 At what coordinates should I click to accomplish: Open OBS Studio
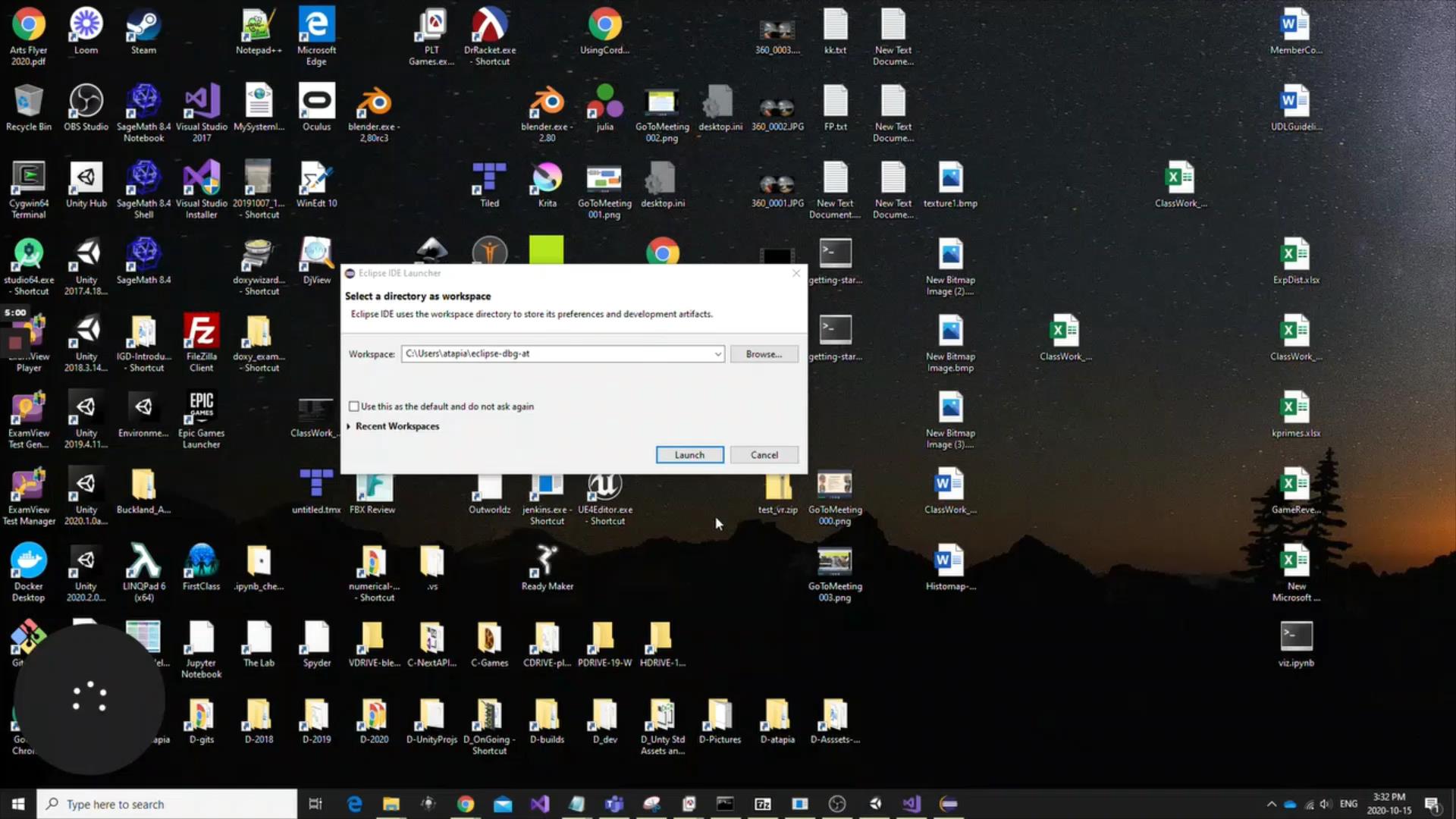(86, 102)
